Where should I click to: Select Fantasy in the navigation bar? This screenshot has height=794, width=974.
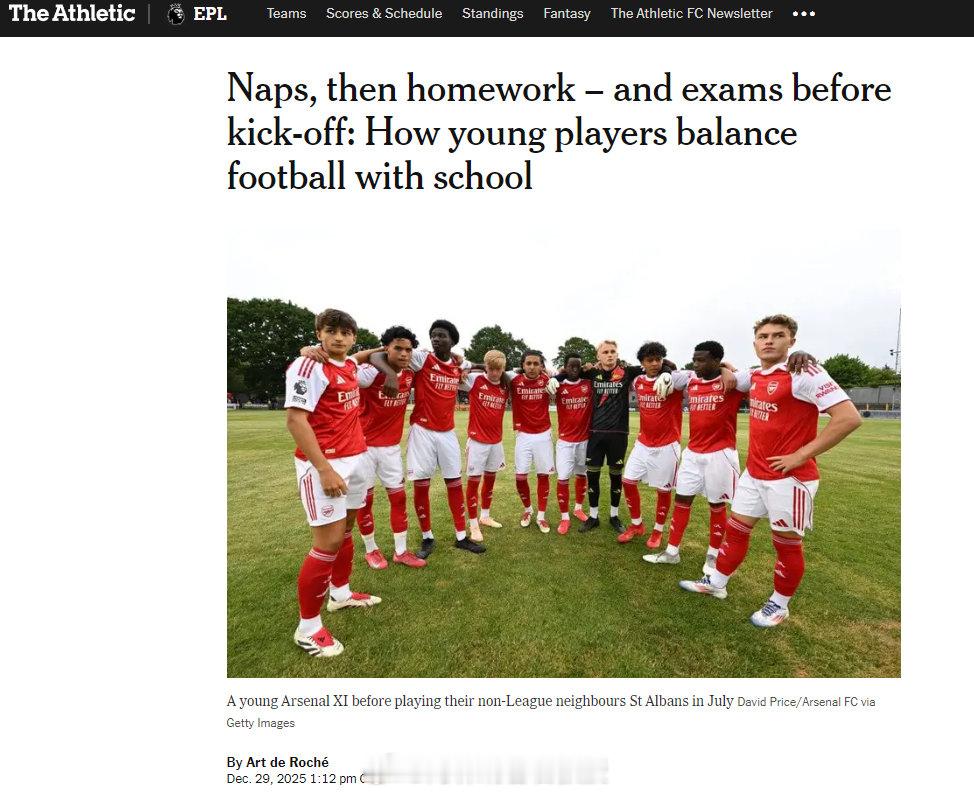point(567,13)
